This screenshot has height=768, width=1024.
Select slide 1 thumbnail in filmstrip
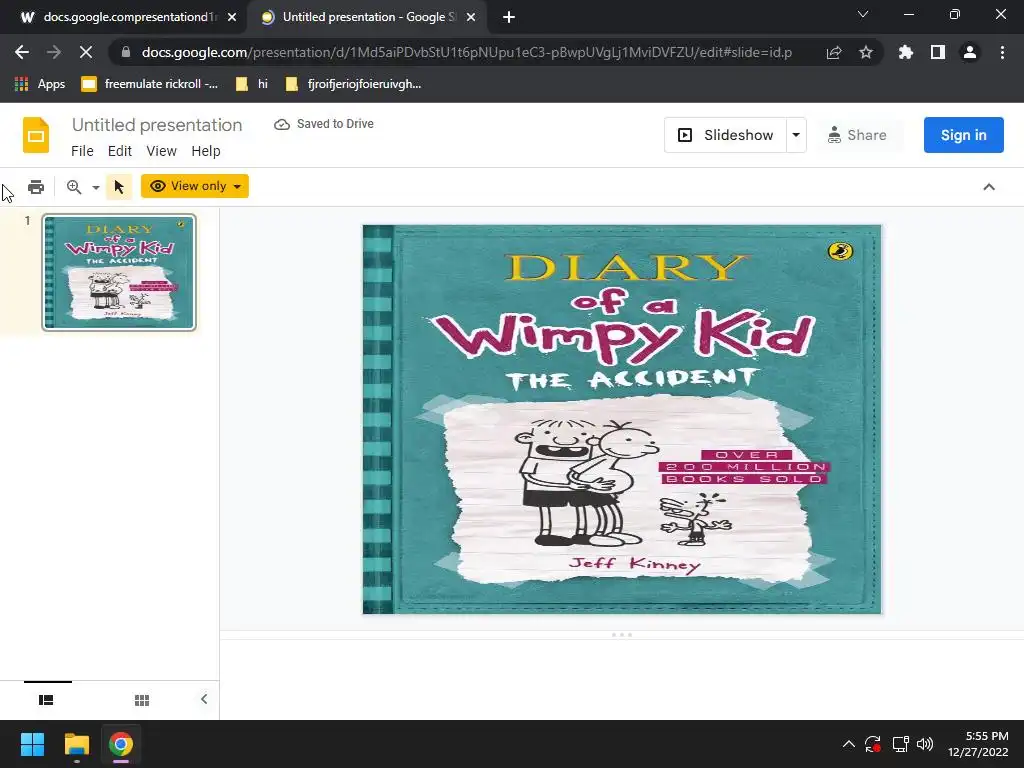click(x=119, y=272)
